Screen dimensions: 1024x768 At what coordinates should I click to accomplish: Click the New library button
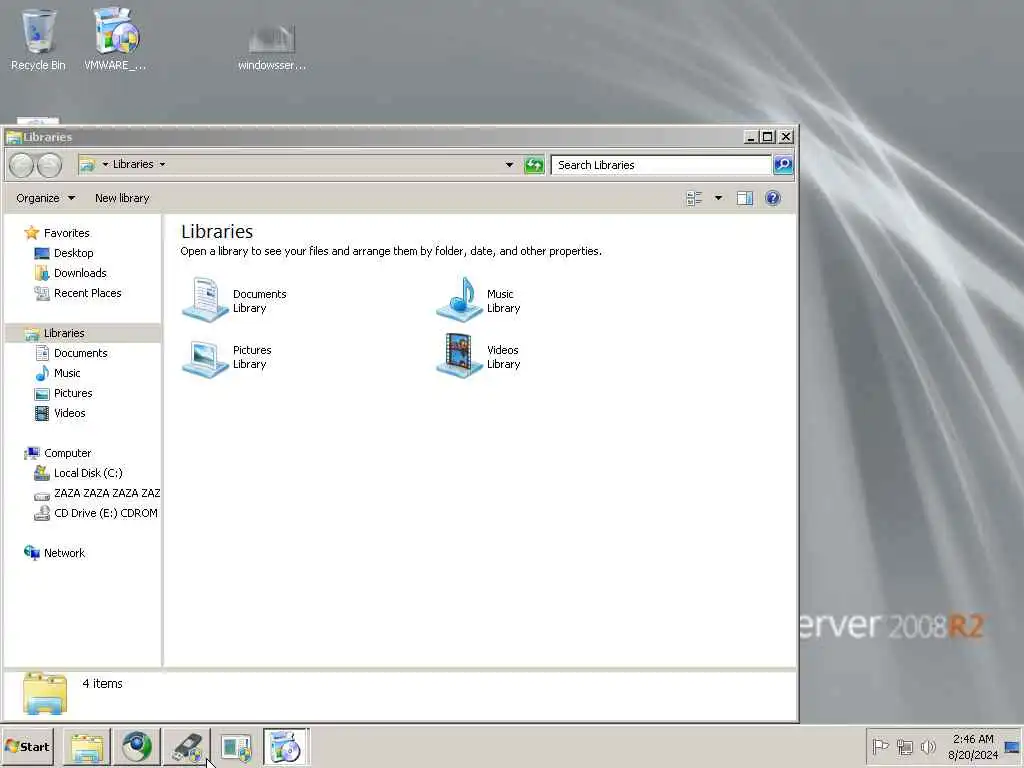(x=122, y=198)
